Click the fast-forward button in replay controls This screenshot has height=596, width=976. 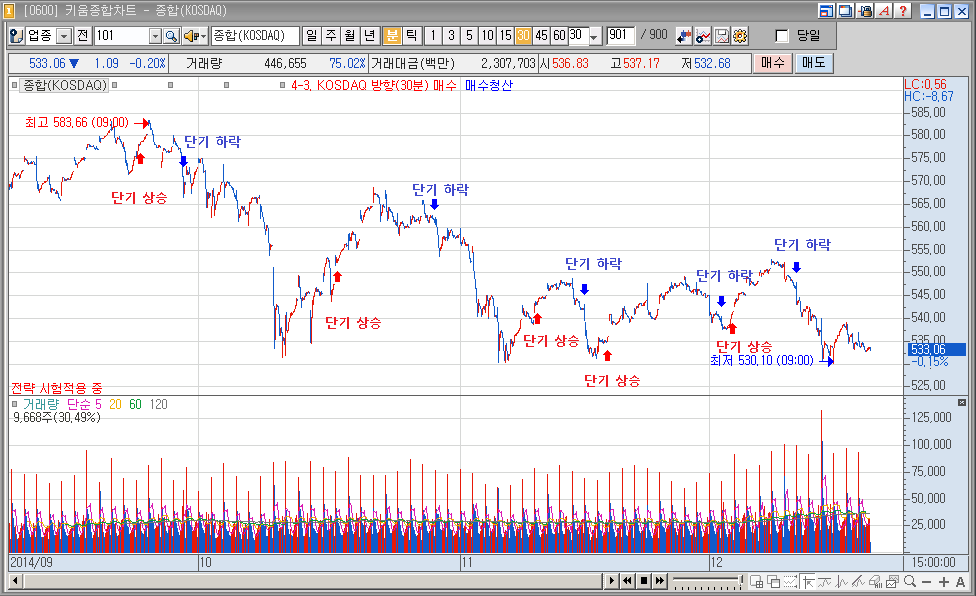pyautogui.click(x=660, y=581)
